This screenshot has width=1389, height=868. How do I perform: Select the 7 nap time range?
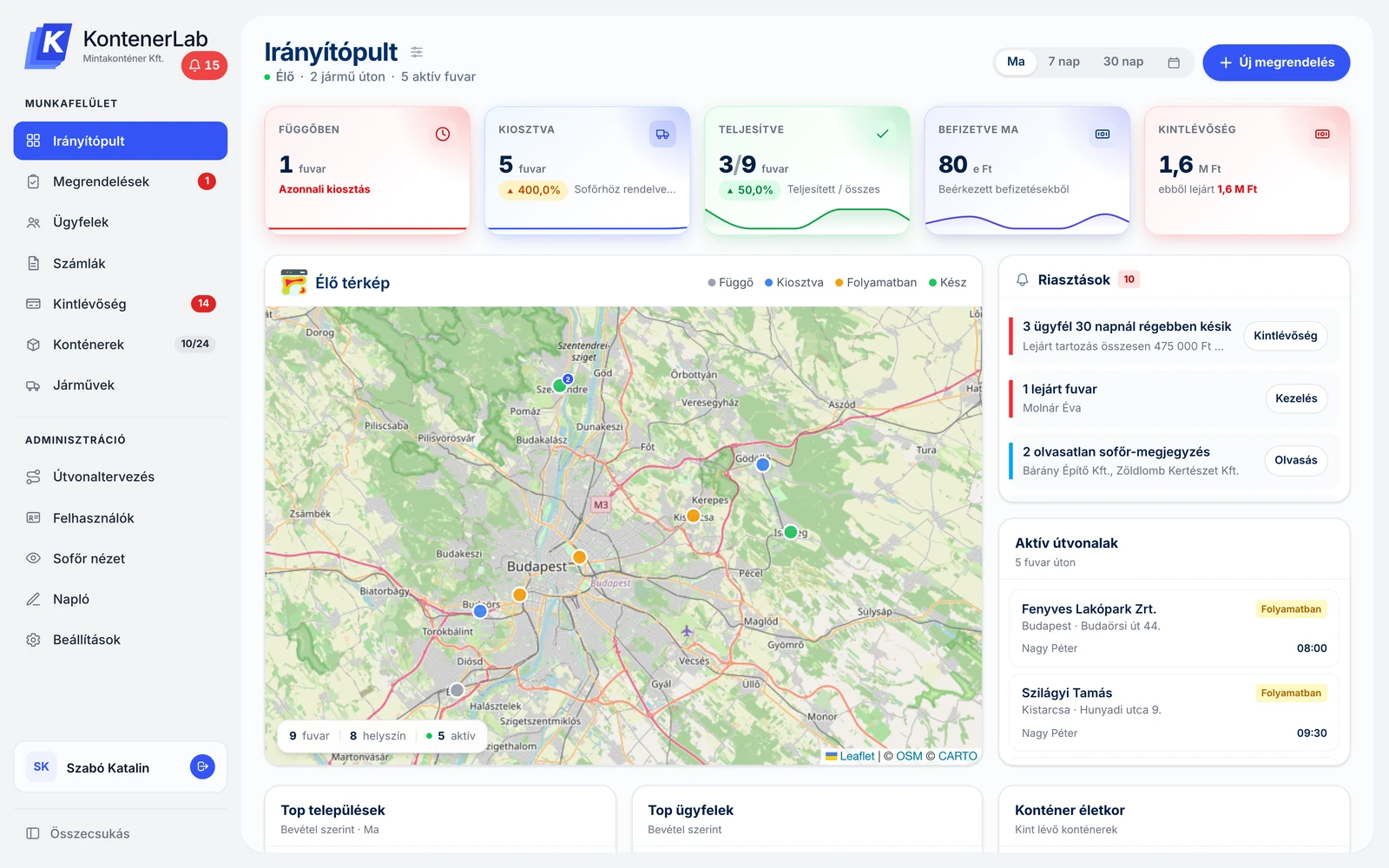[x=1063, y=62]
